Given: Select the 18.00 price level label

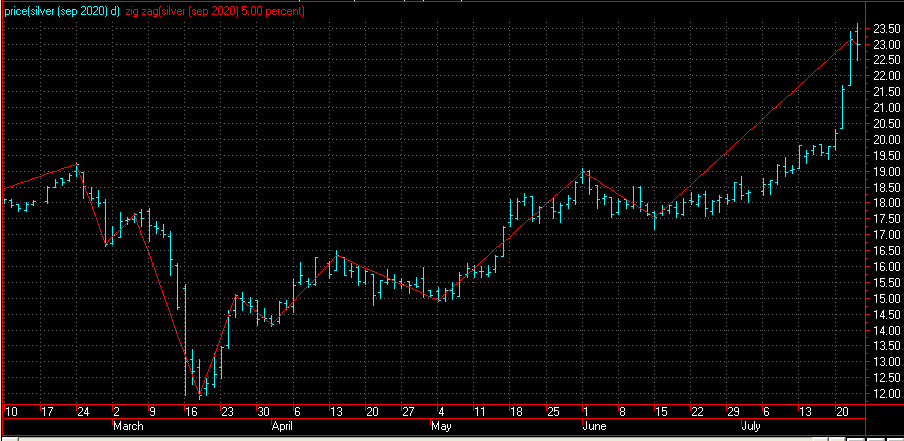Looking at the screenshot, I should tap(885, 203).
